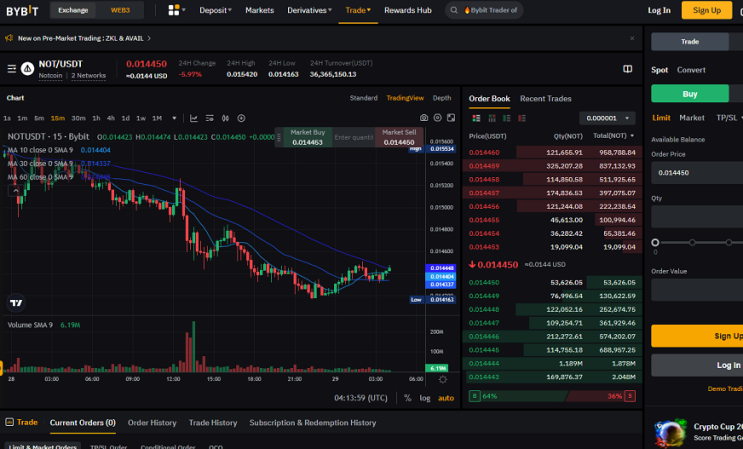743x449 pixels.
Task: Click the fullscreen chart icon
Action: point(451,118)
